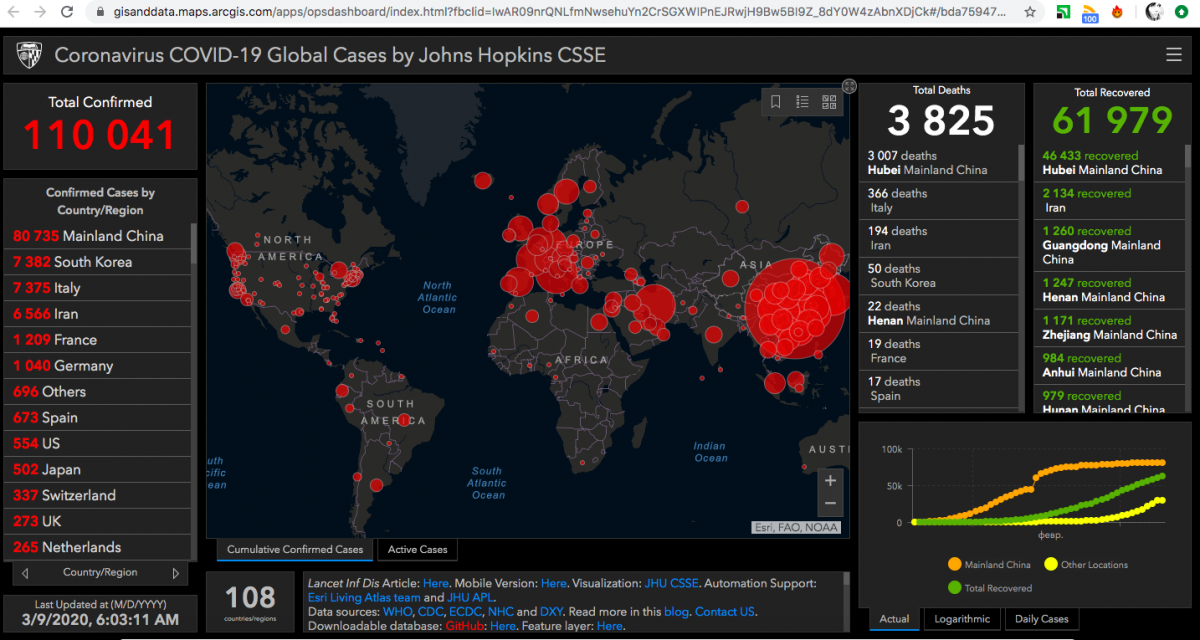The height and width of the screenshot is (640, 1200).
Task: Go forward in the browser
Action: 39,13
